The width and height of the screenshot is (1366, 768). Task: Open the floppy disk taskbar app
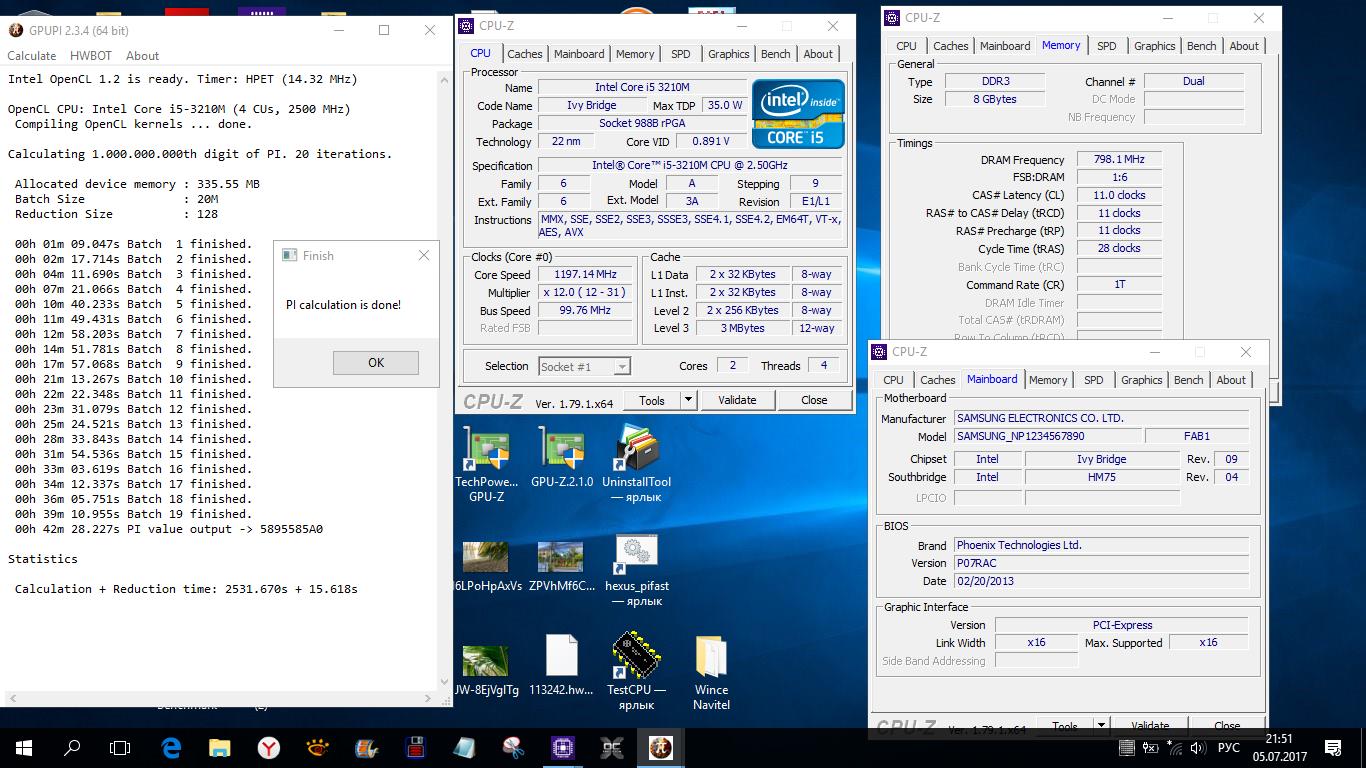[x=415, y=747]
